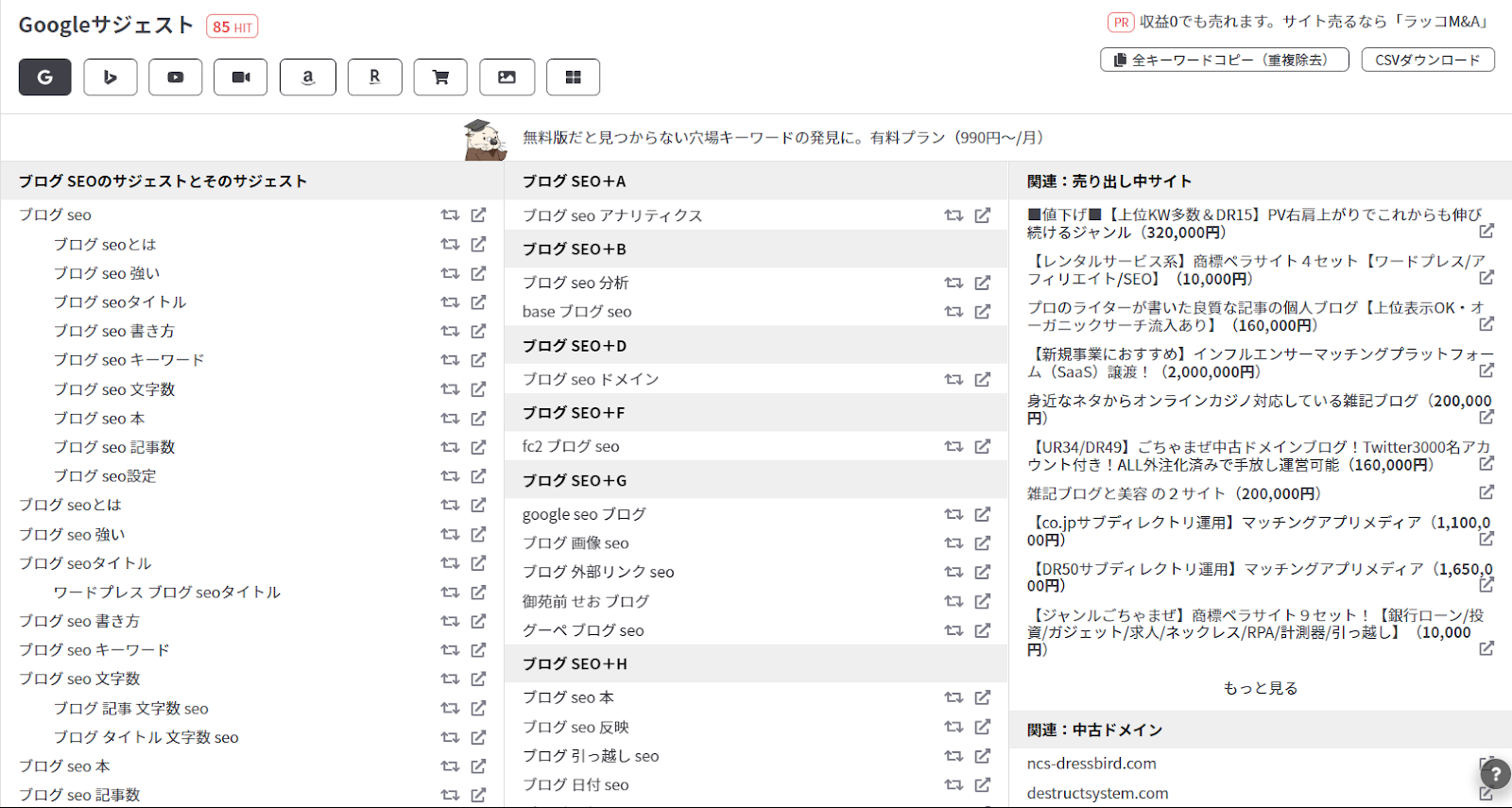Open external link for ブログ 外部リンク seo
The image size is (1512, 808).
(983, 572)
